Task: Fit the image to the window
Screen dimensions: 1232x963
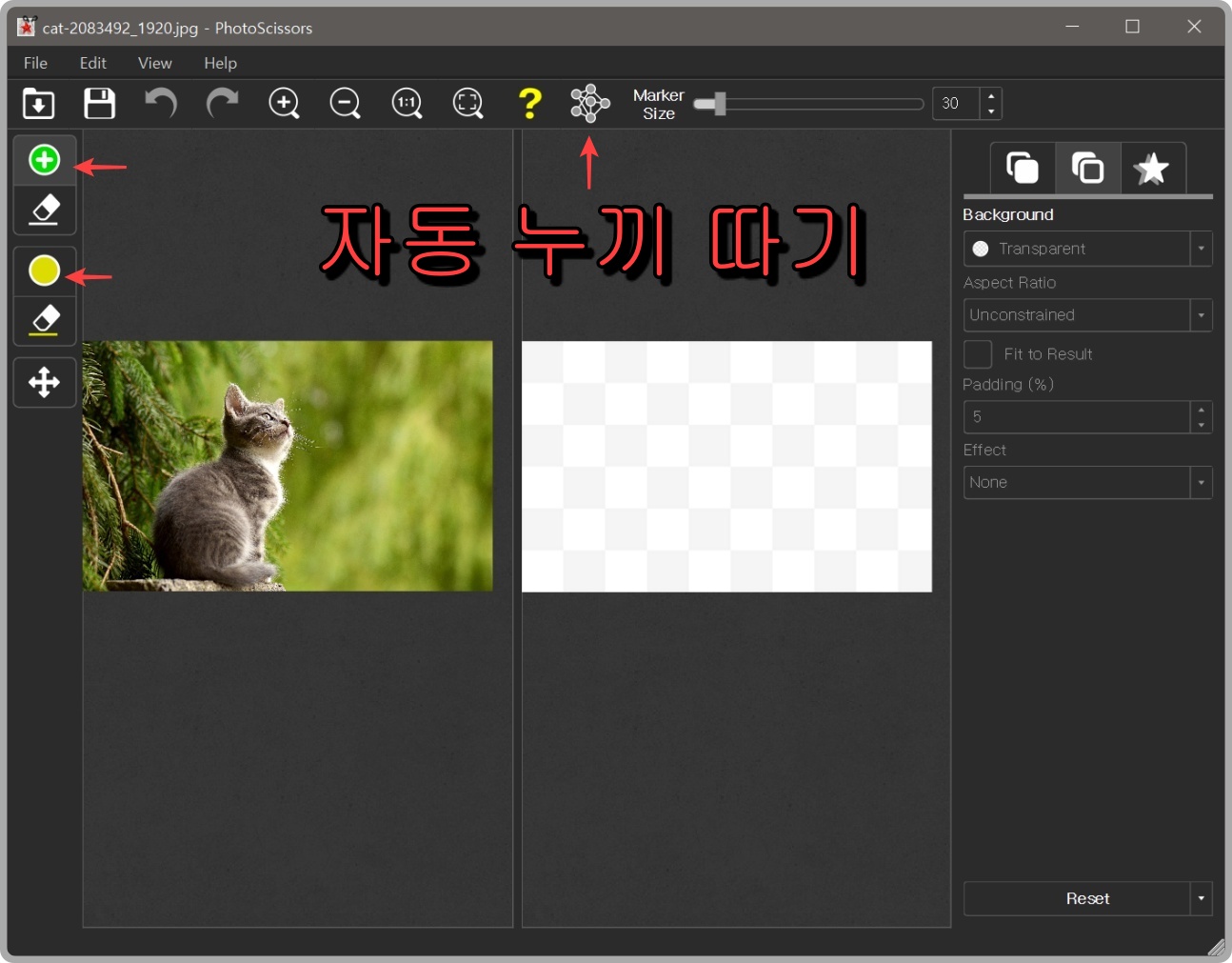Action: 467,103
